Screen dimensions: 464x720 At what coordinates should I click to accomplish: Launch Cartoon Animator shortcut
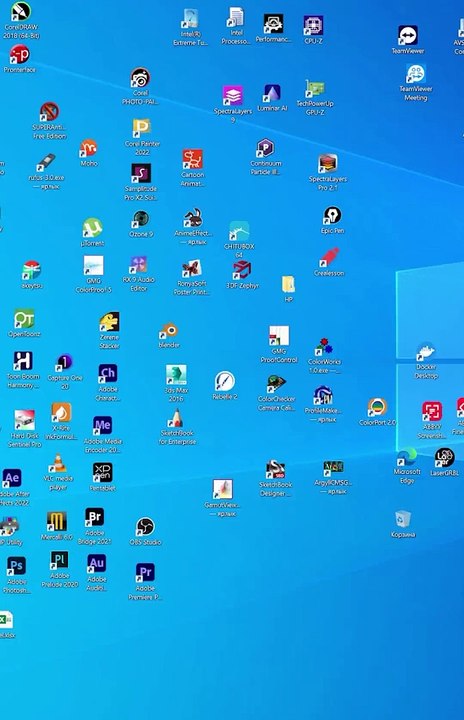(192, 160)
